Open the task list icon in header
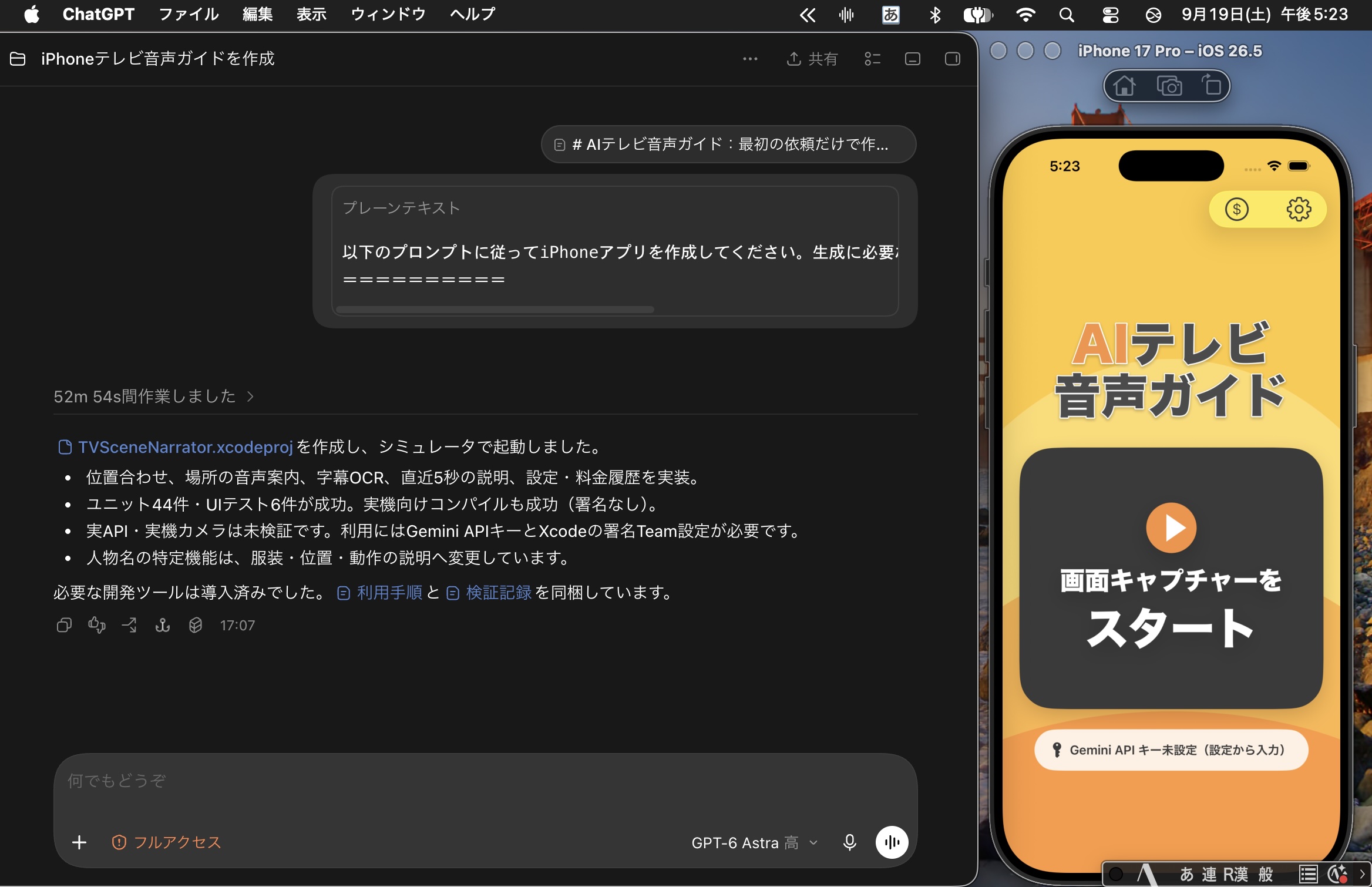The height and width of the screenshot is (887, 1372). (872, 59)
